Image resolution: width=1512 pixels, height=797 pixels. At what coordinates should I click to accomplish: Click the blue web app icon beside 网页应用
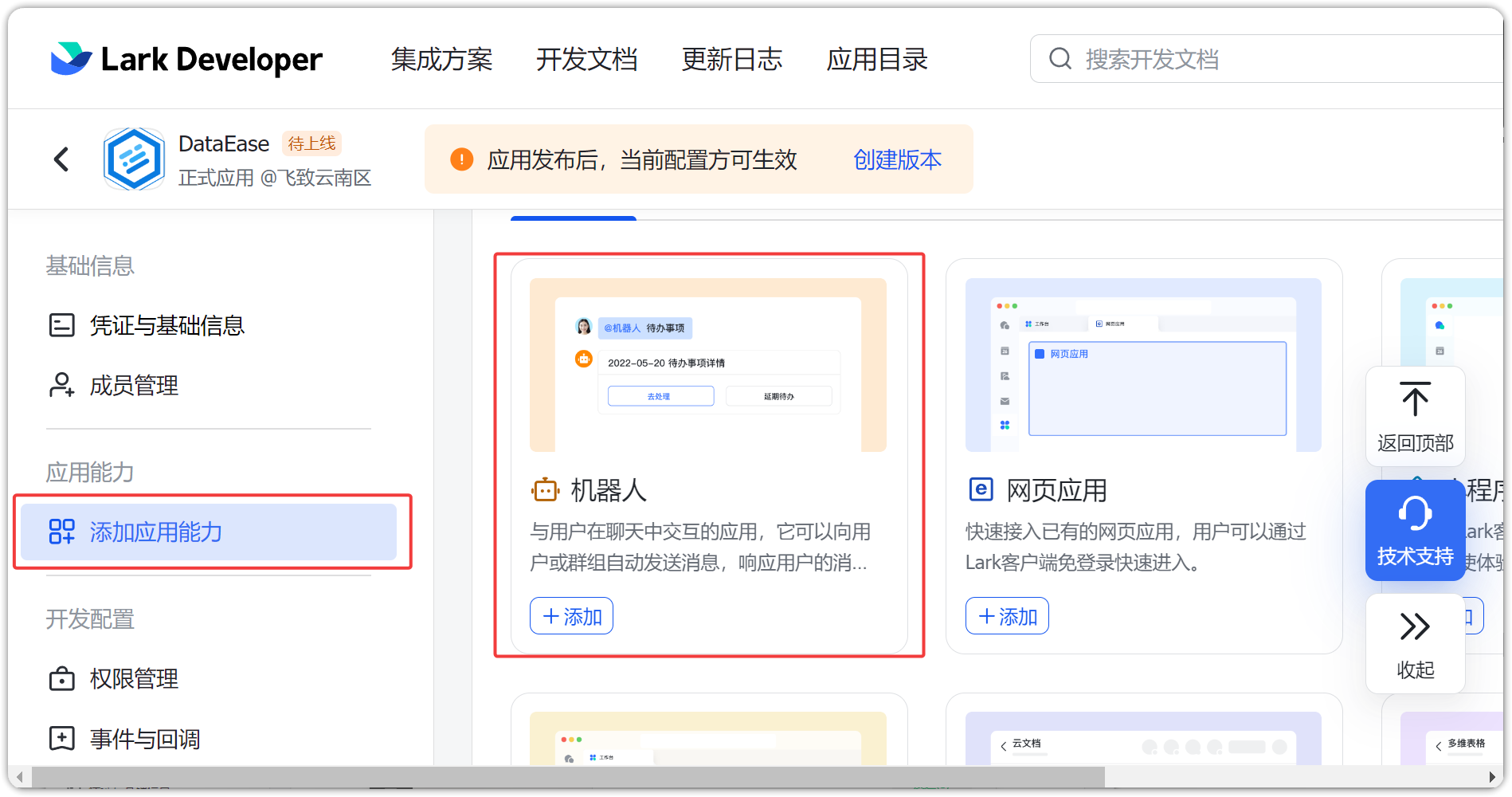981,489
